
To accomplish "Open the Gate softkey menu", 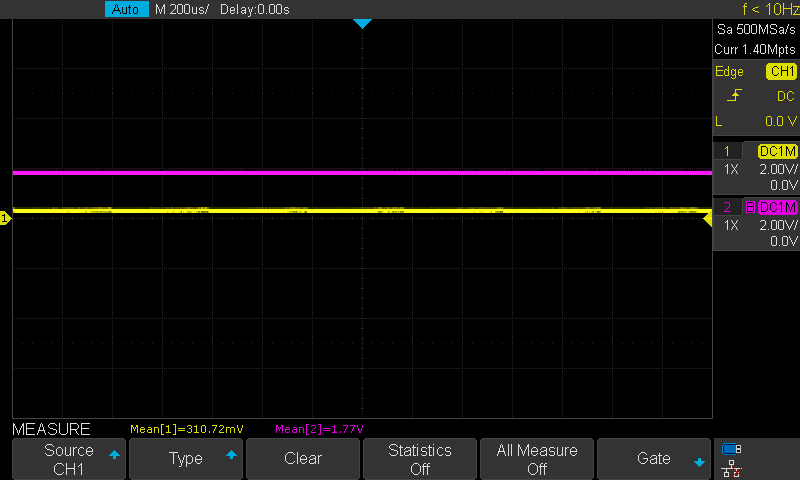I will click(654, 459).
